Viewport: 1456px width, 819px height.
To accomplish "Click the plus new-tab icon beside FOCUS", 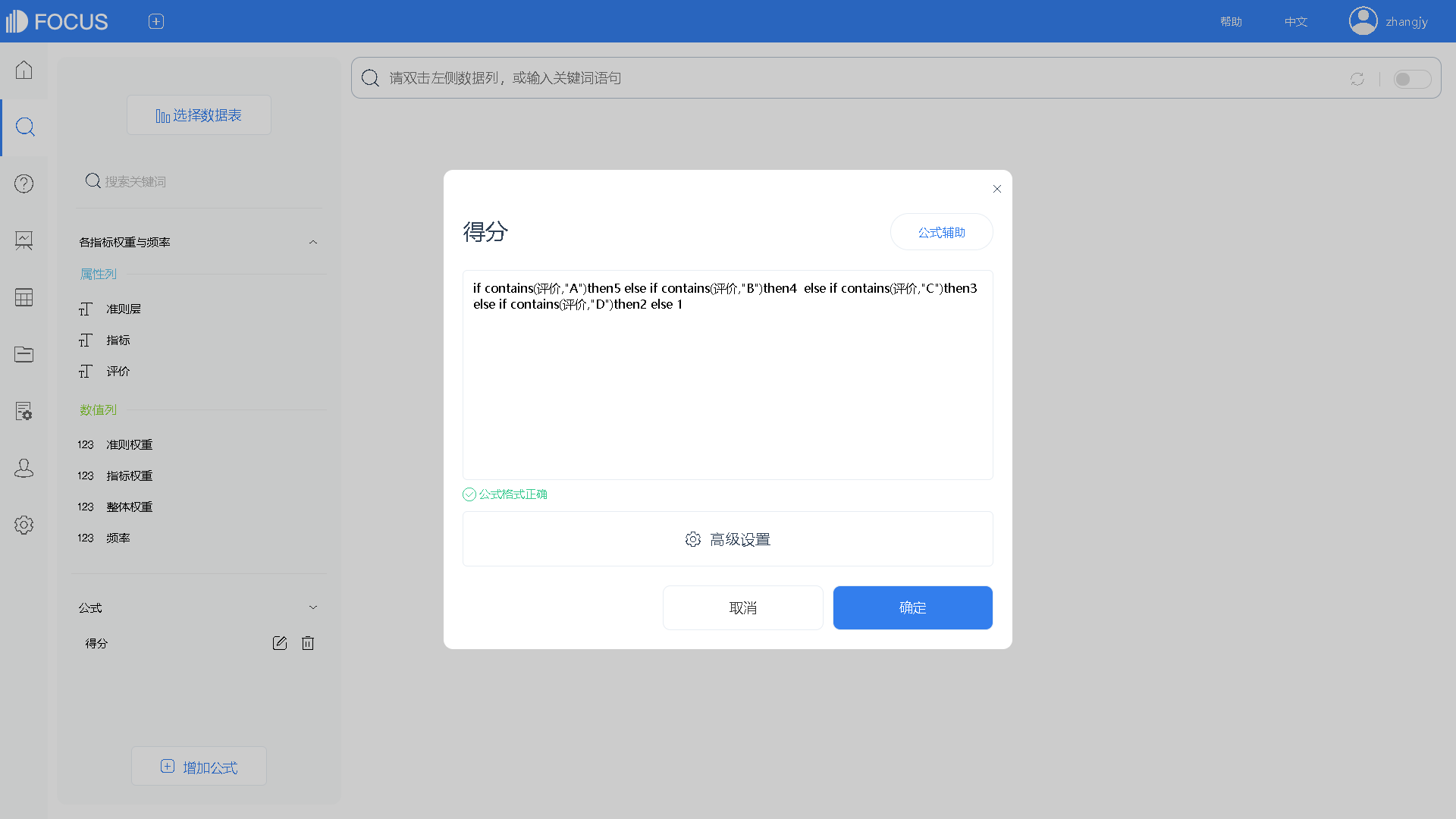I will (x=156, y=21).
